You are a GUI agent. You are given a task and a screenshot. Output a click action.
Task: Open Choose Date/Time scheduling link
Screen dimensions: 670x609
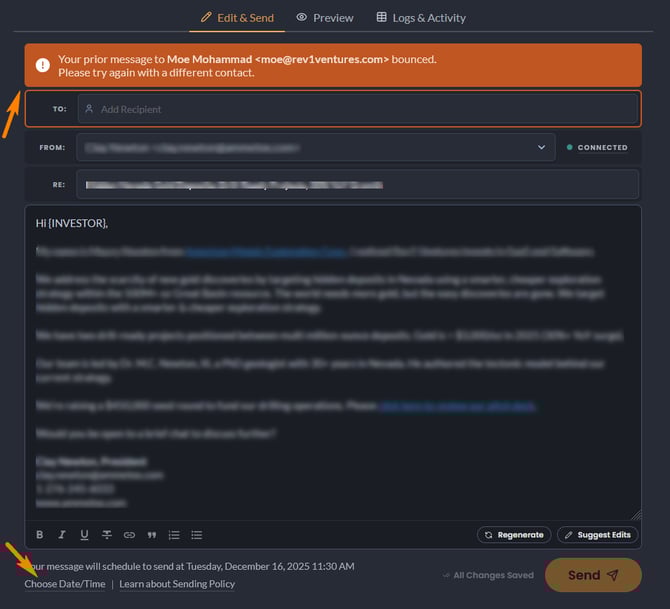click(65, 584)
